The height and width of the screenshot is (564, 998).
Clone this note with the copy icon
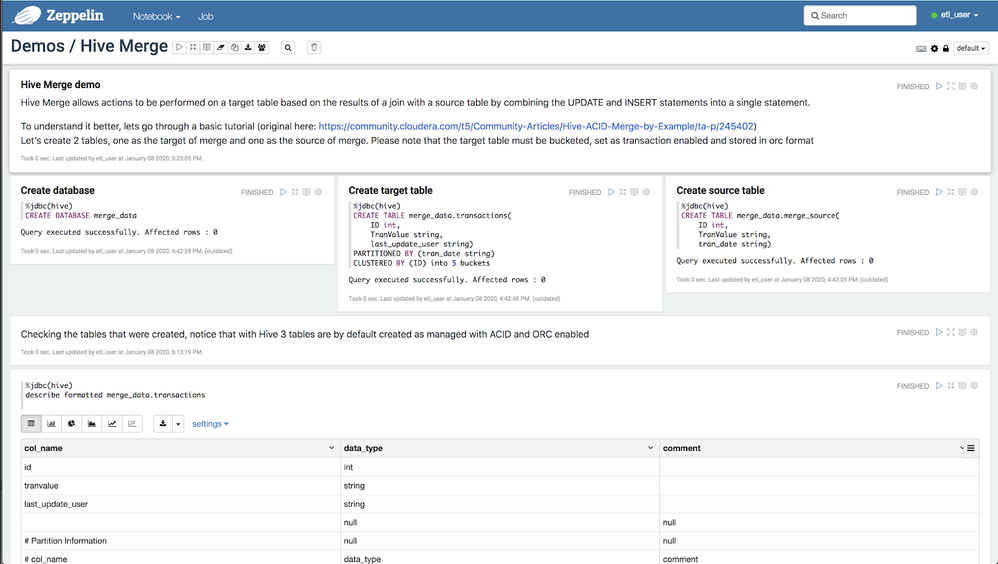[235, 47]
